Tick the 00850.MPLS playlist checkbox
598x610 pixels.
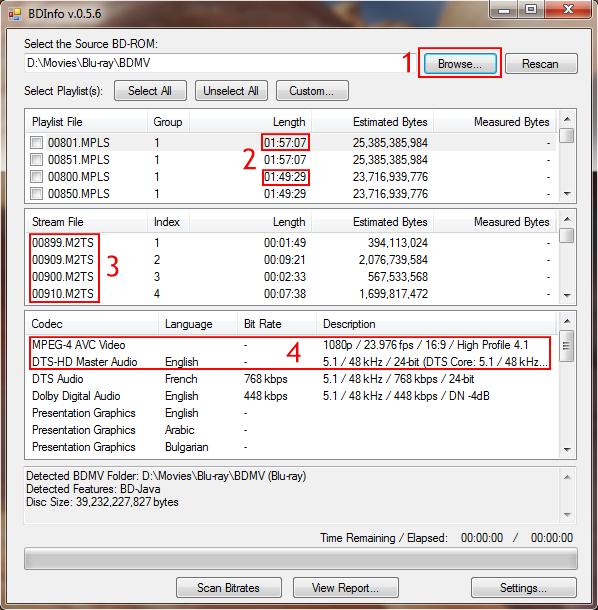tap(37, 193)
